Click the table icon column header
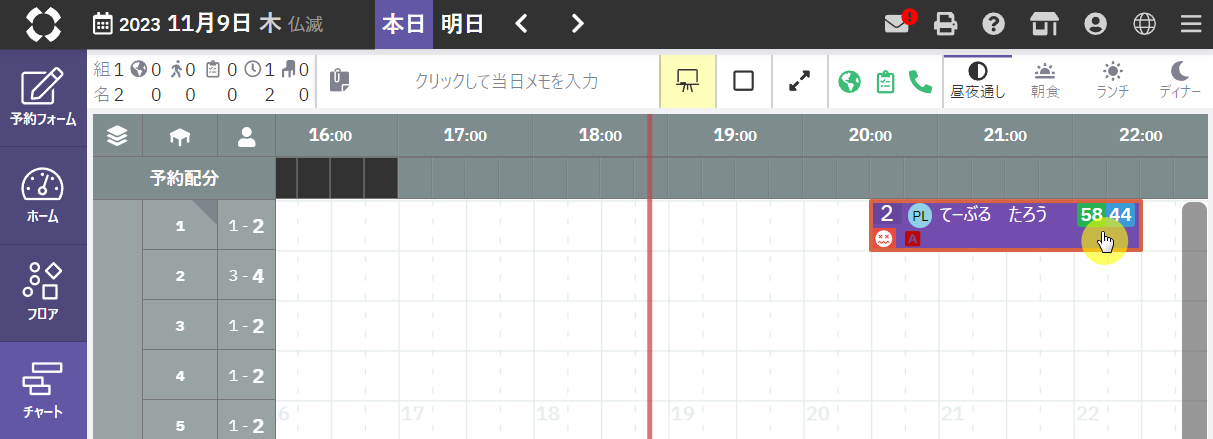 click(180, 136)
